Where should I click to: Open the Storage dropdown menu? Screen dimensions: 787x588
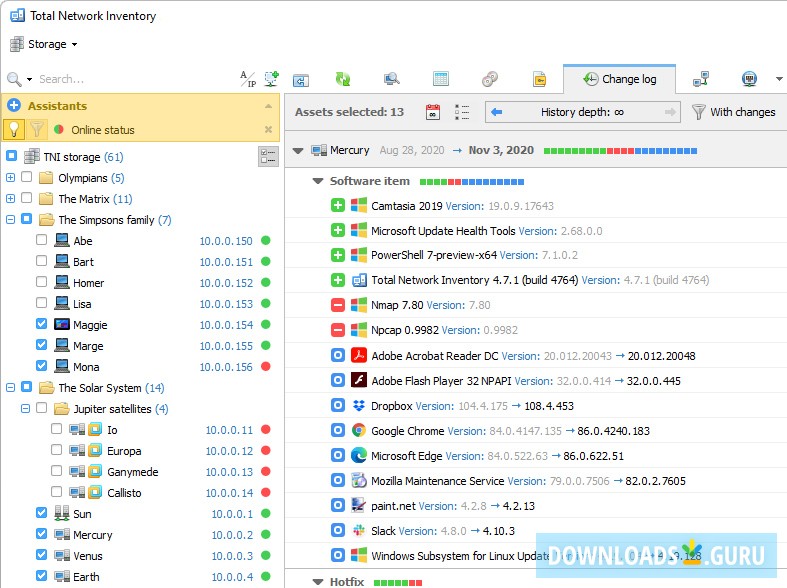pyautogui.click(x=45, y=44)
